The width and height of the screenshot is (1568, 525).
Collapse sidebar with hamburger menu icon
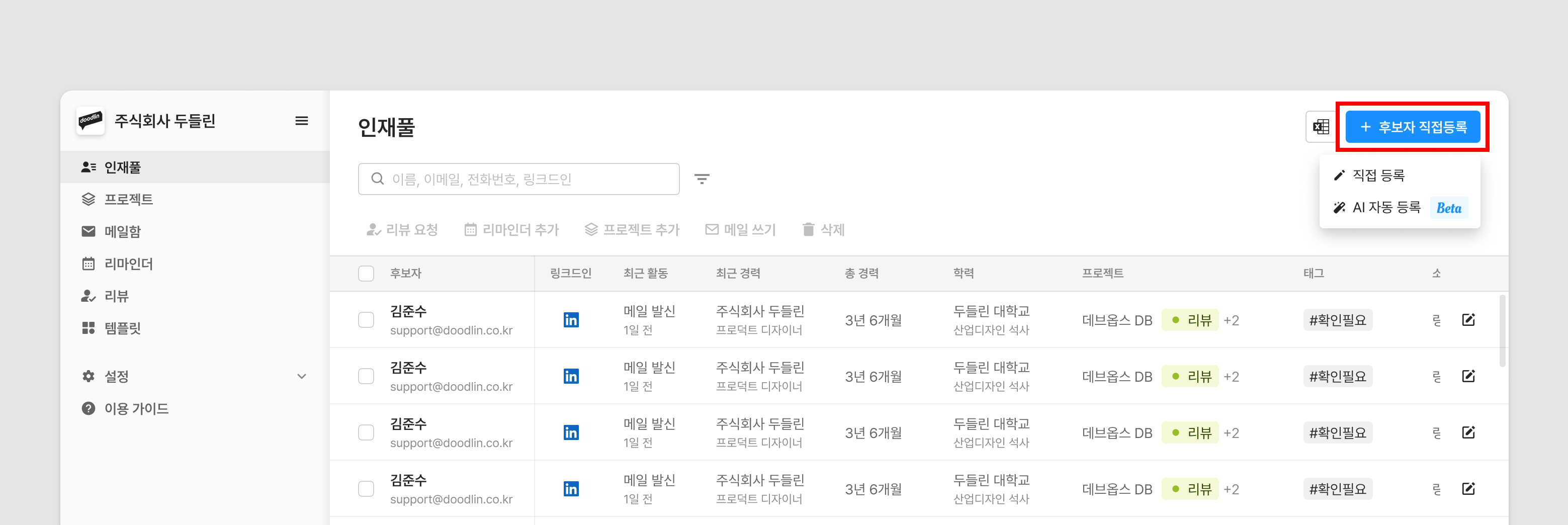[x=301, y=121]
